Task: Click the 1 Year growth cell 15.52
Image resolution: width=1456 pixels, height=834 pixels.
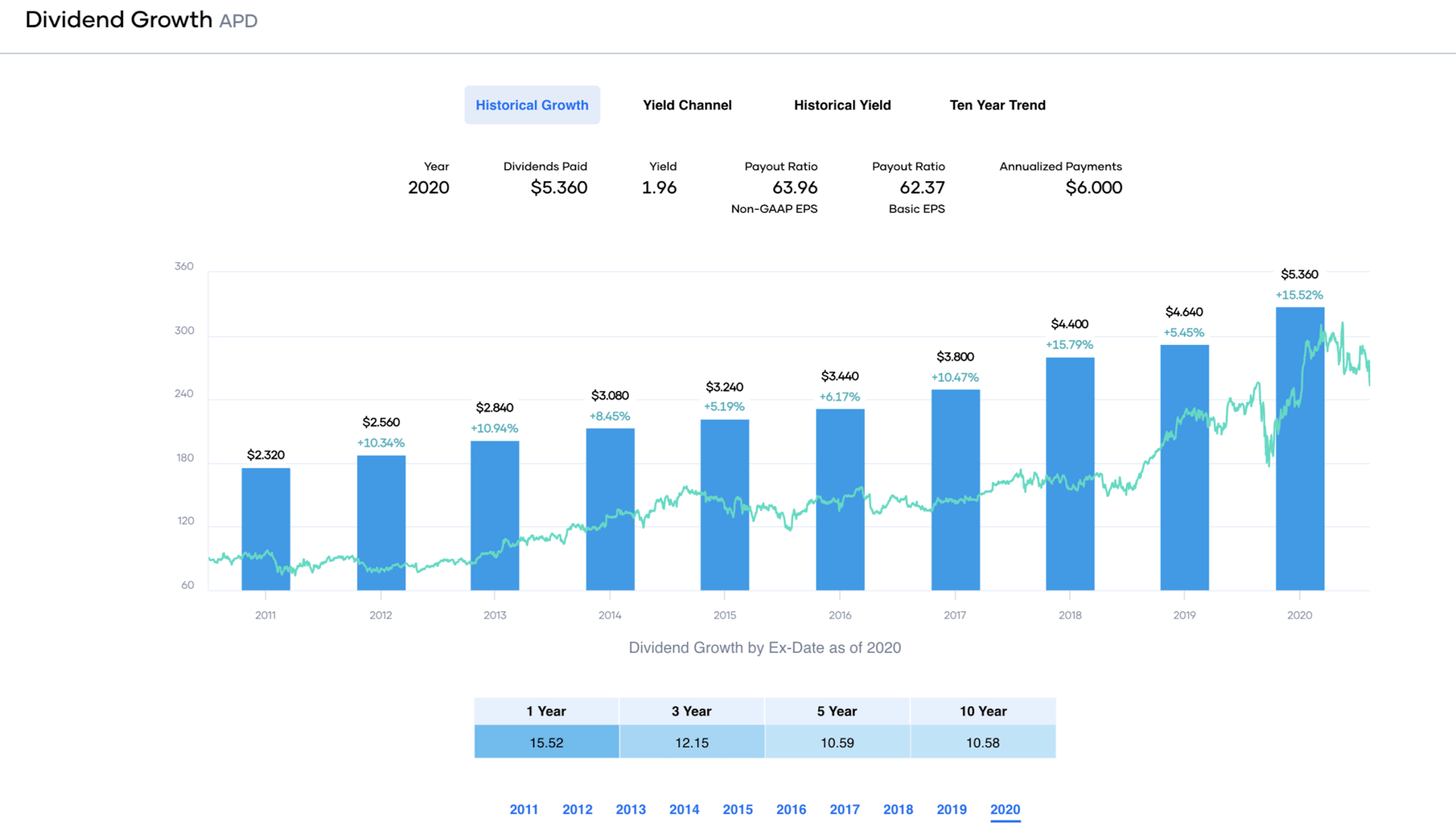Action: [546, 743]
